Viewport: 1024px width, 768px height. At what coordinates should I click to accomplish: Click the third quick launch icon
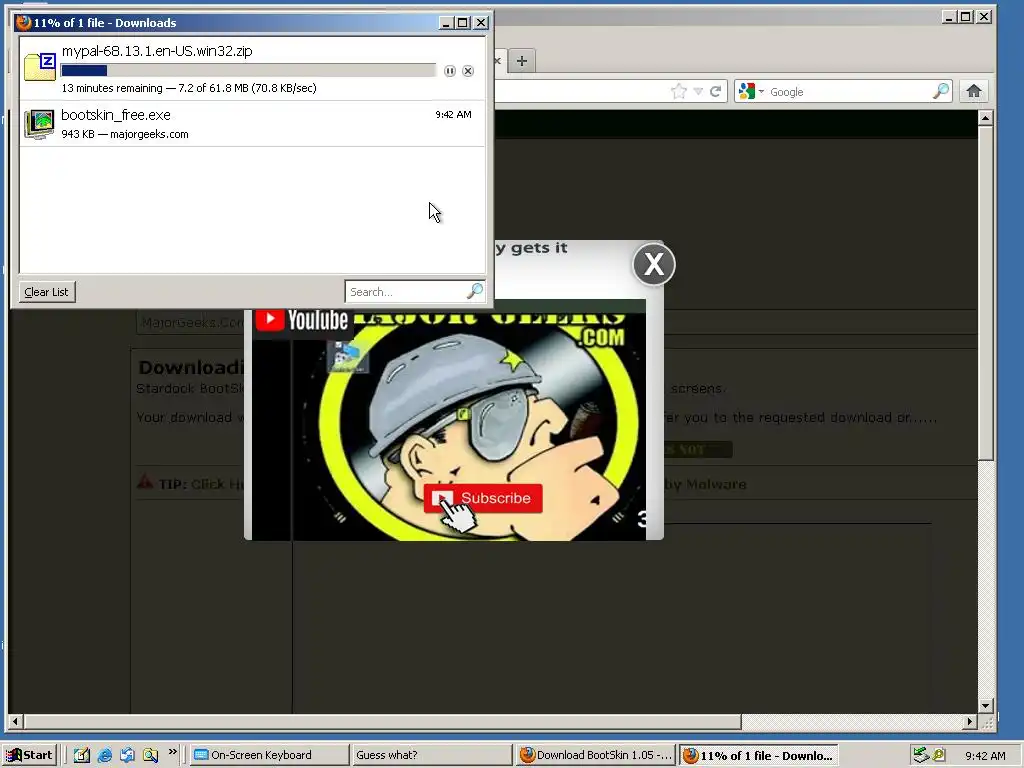click(x=127, y=756)
